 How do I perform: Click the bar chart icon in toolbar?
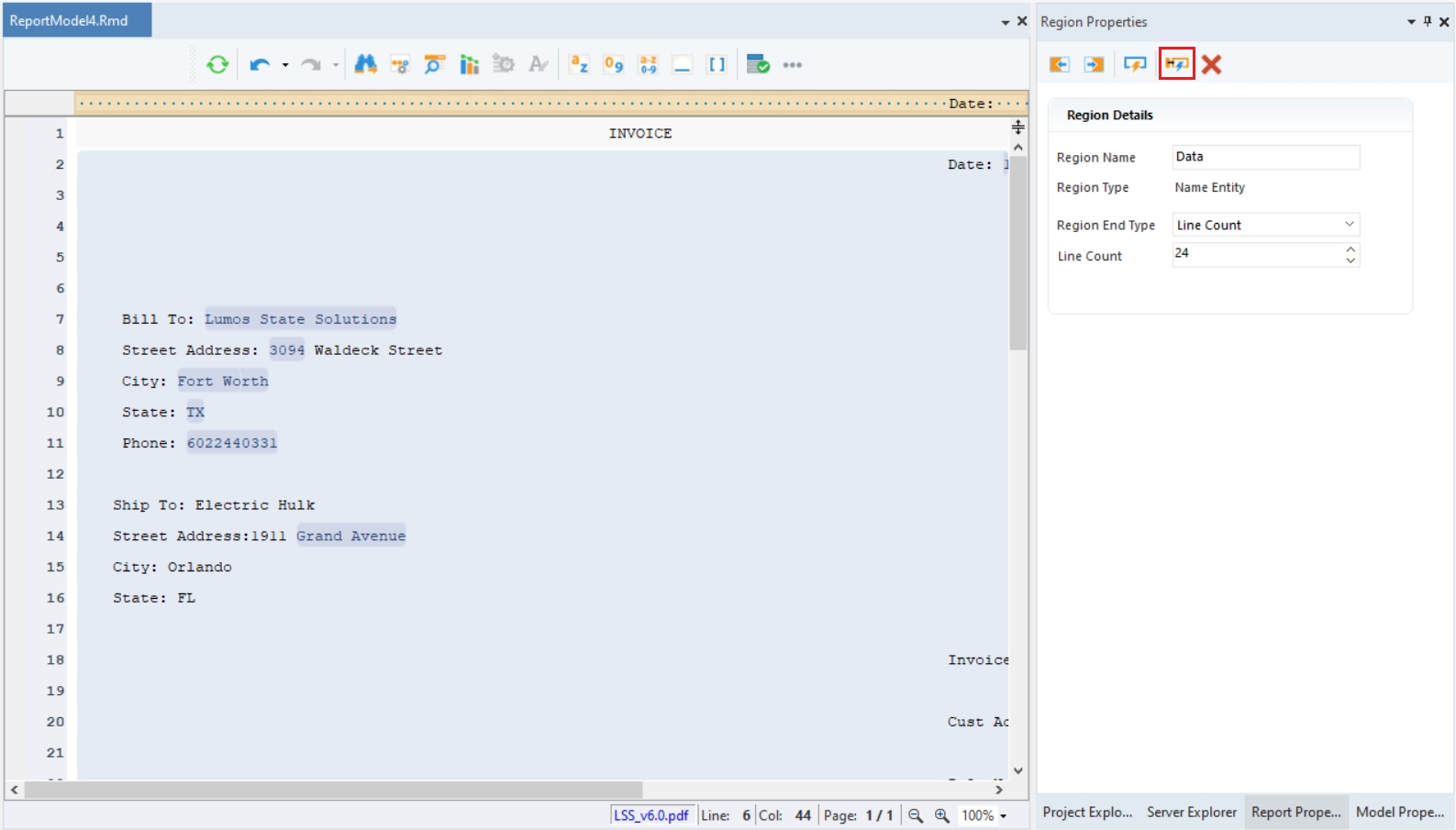point(469,64)
